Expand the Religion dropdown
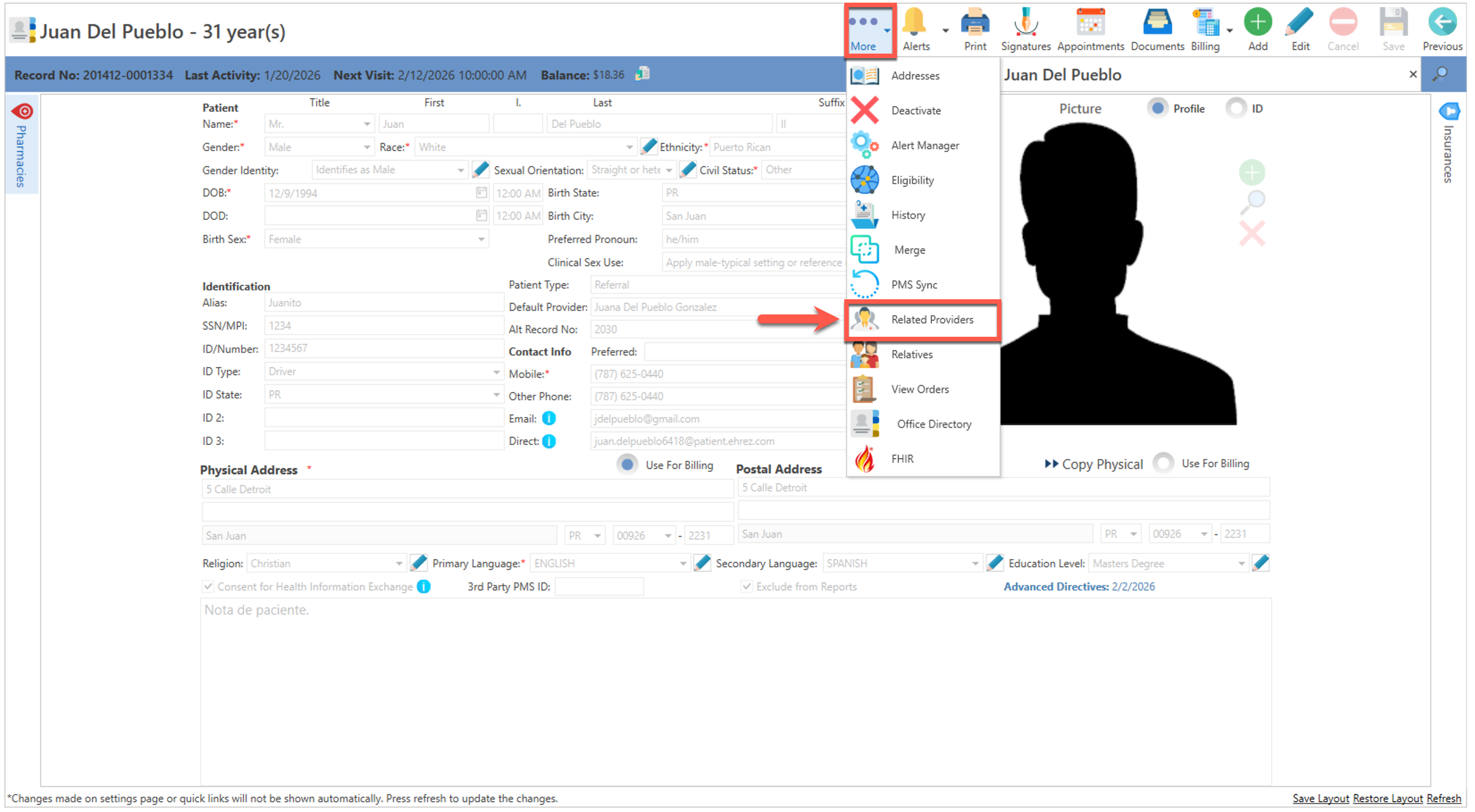 click(399, 564)
